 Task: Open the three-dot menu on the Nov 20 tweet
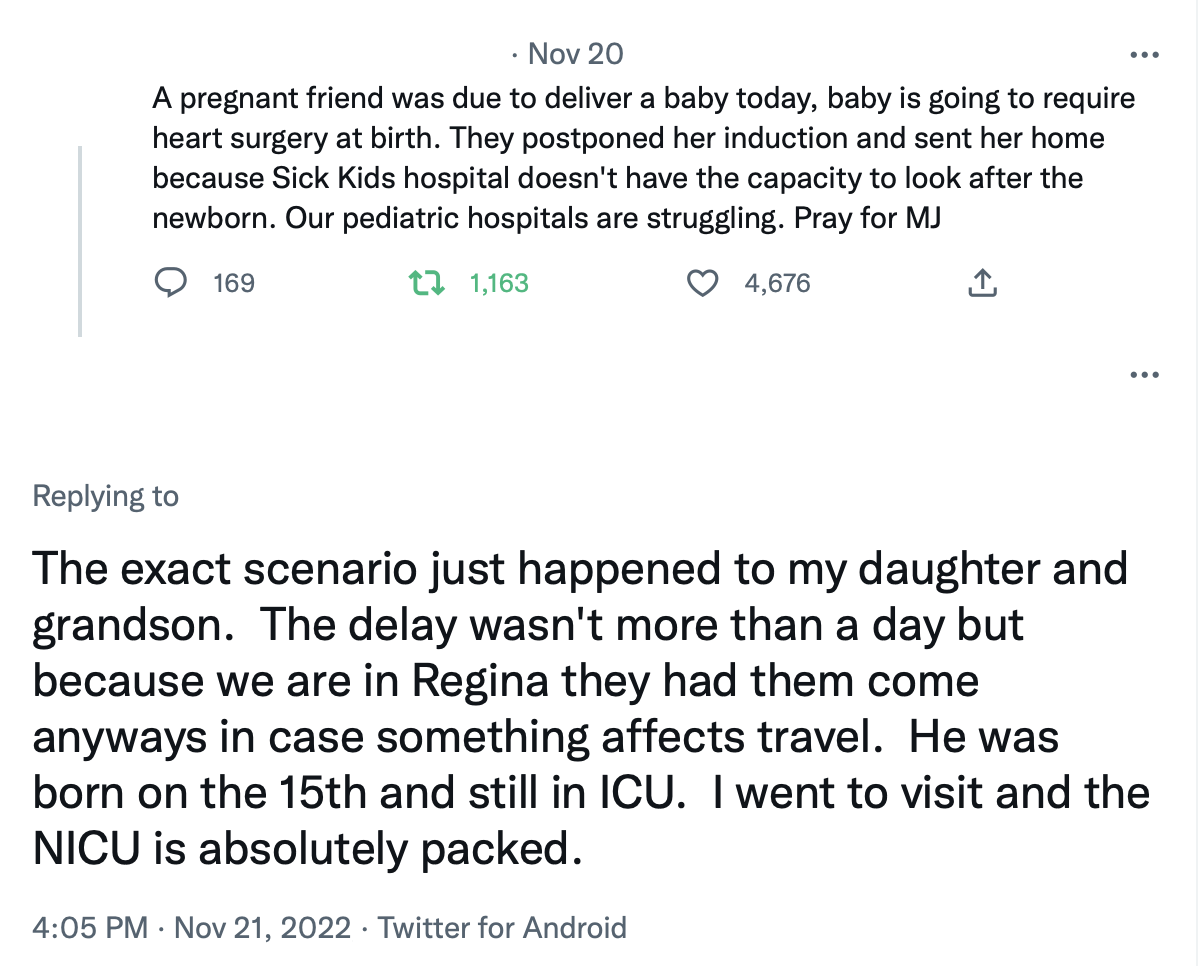click(x=1143, y=55)
